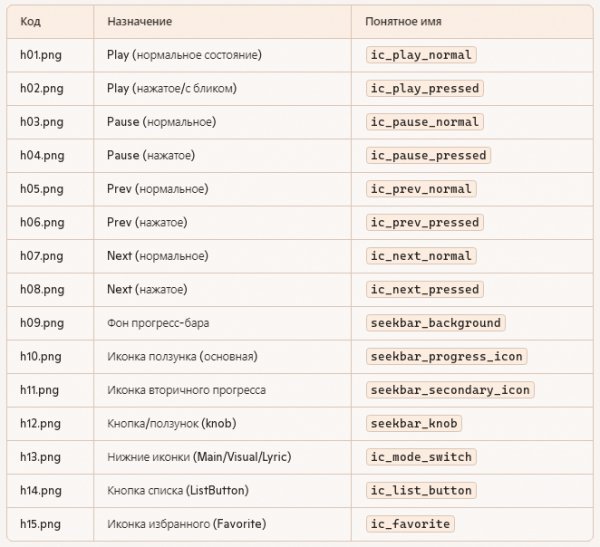Click the ic_favorite code label
Image resolution: width=600 pixels, height=547 pixels.
point(410,523)
